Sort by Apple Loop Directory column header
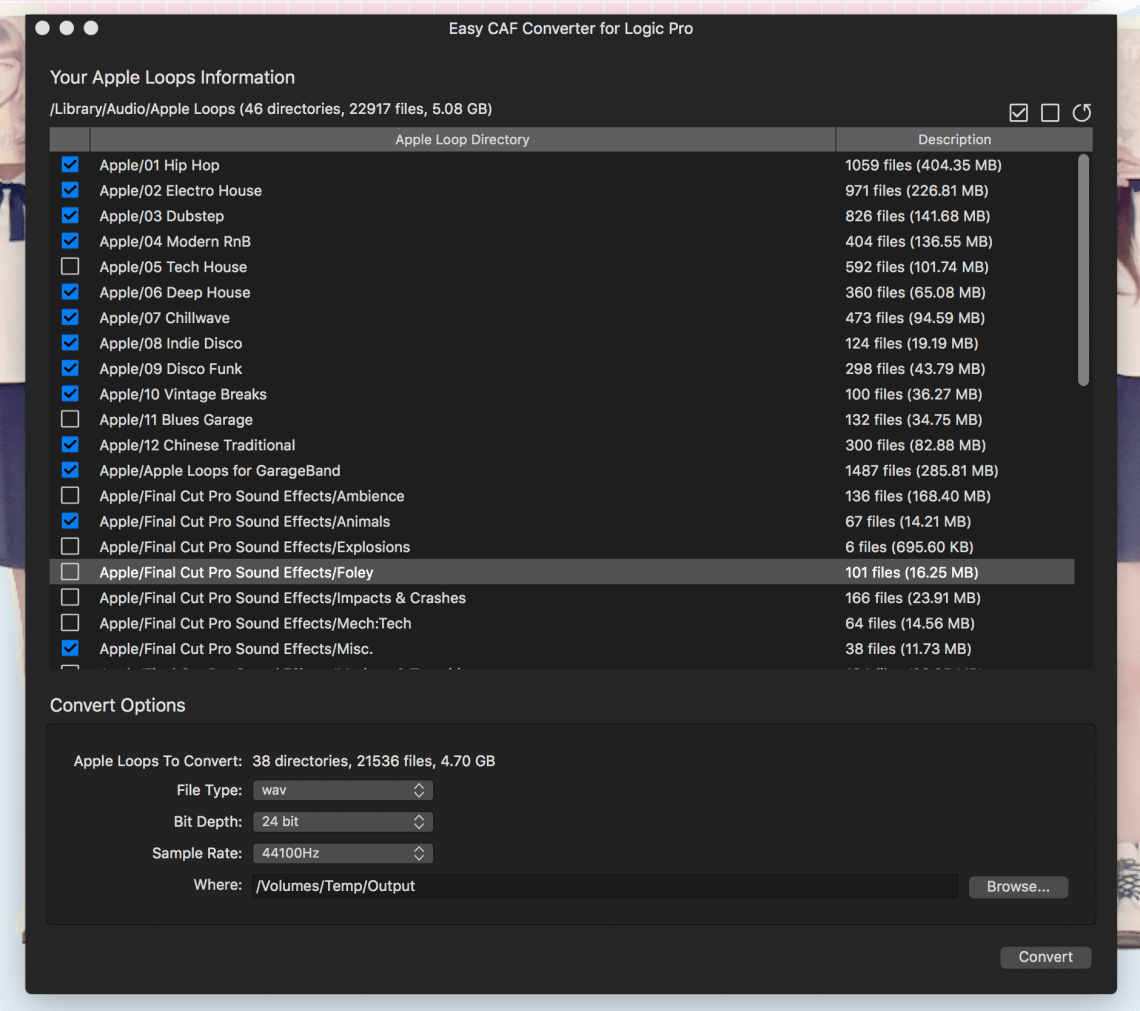 click(462, 140)
